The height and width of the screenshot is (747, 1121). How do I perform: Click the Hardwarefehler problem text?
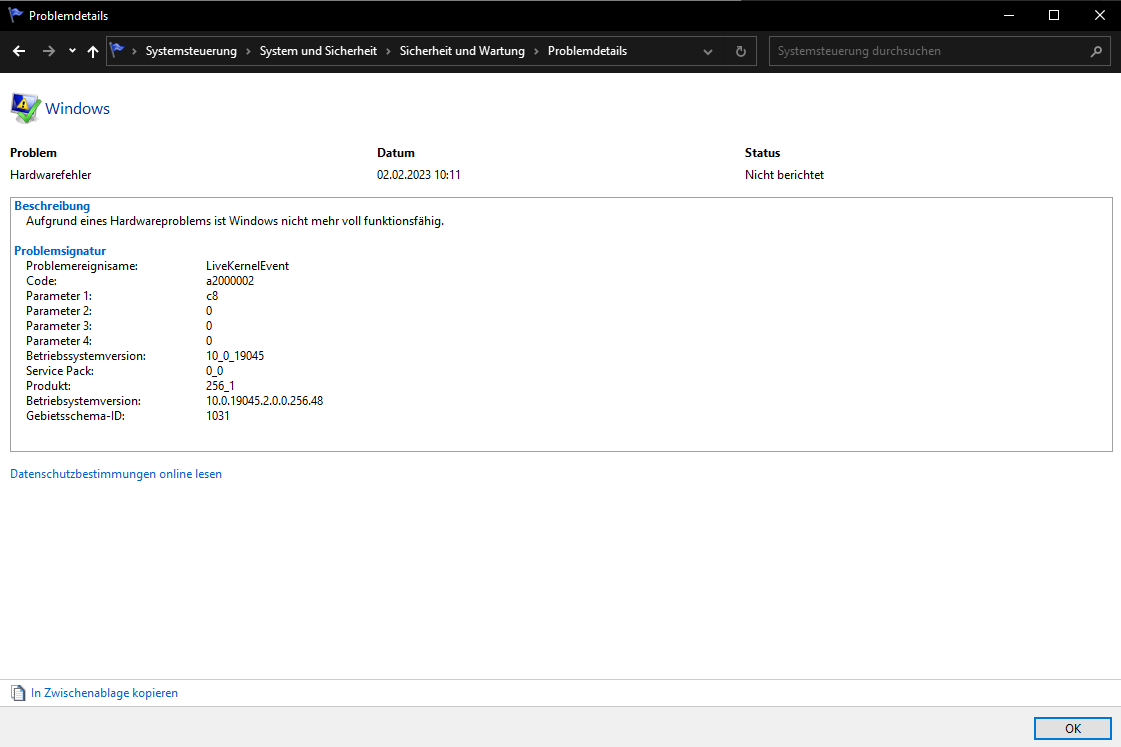coord(51,175)
